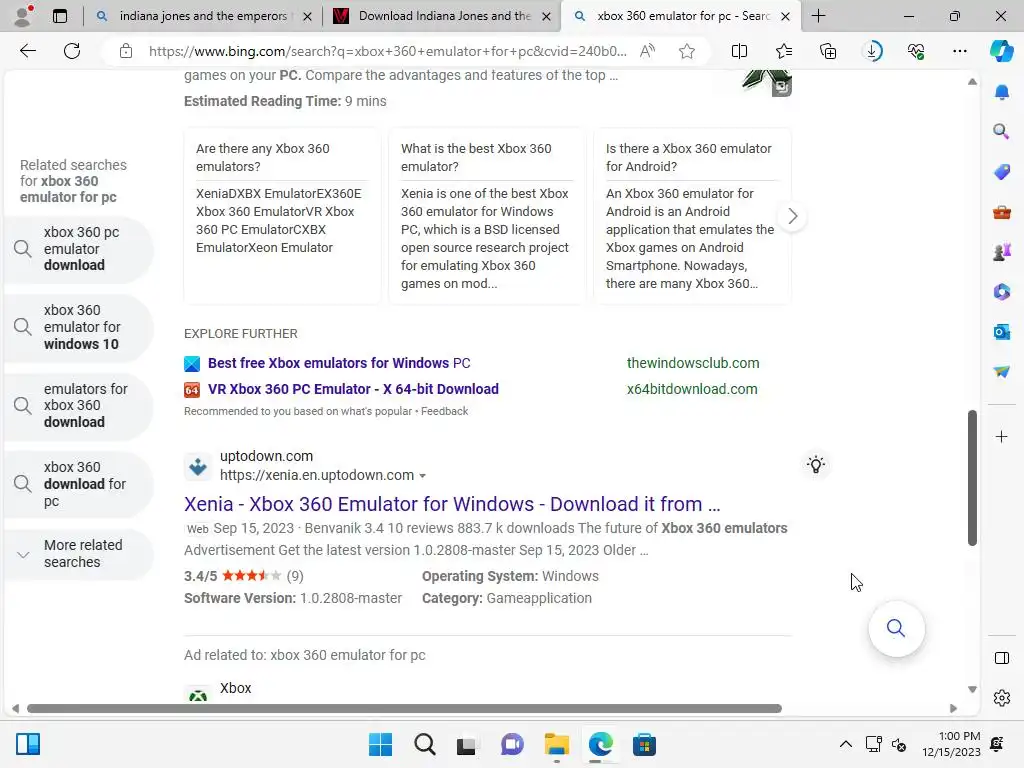The width and height of the screenshot is (1024, 768).
Task: Expand More related searches
Action: point(78,554)
